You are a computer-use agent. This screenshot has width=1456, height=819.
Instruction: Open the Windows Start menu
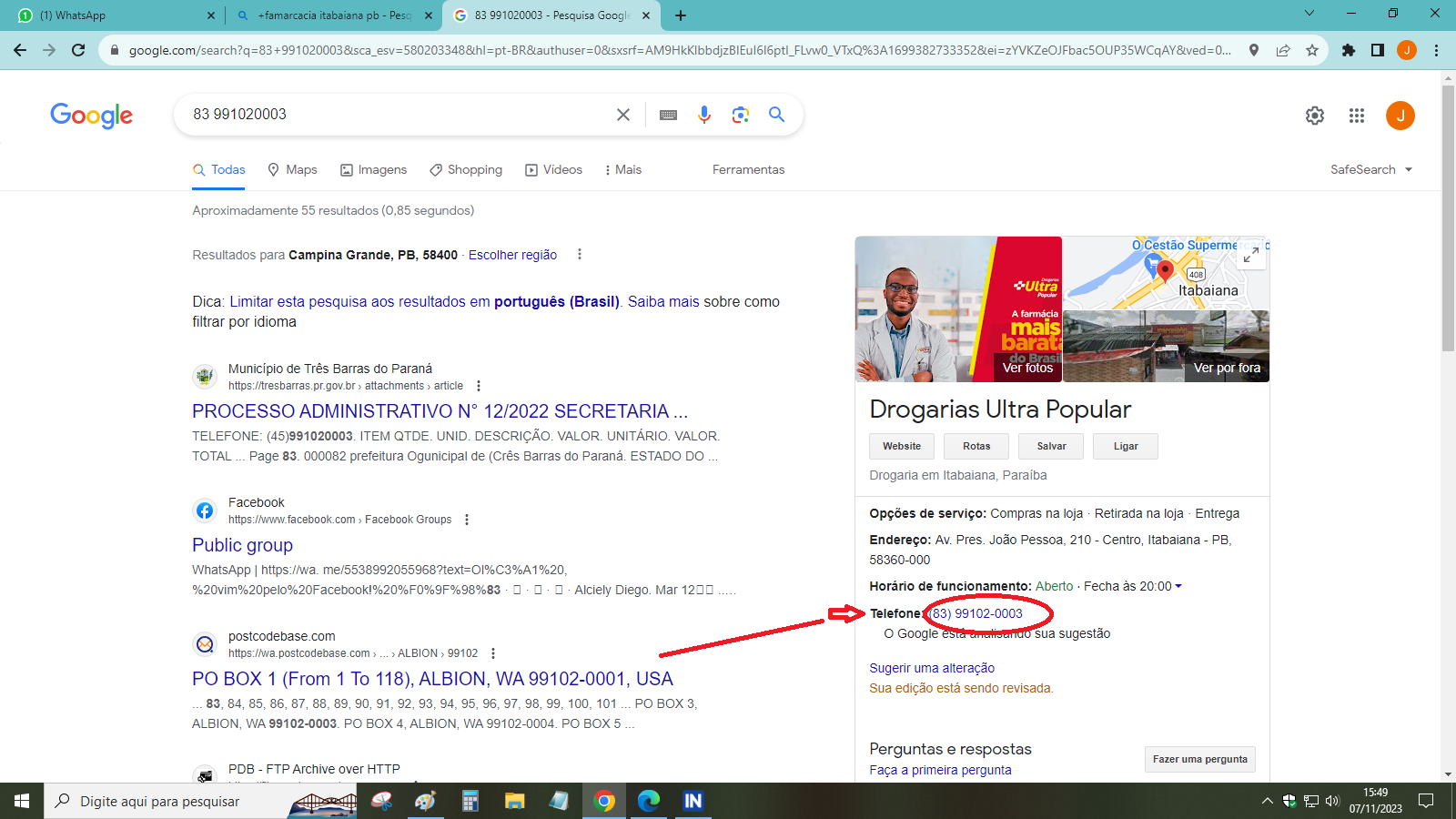[x=22, y=801]
